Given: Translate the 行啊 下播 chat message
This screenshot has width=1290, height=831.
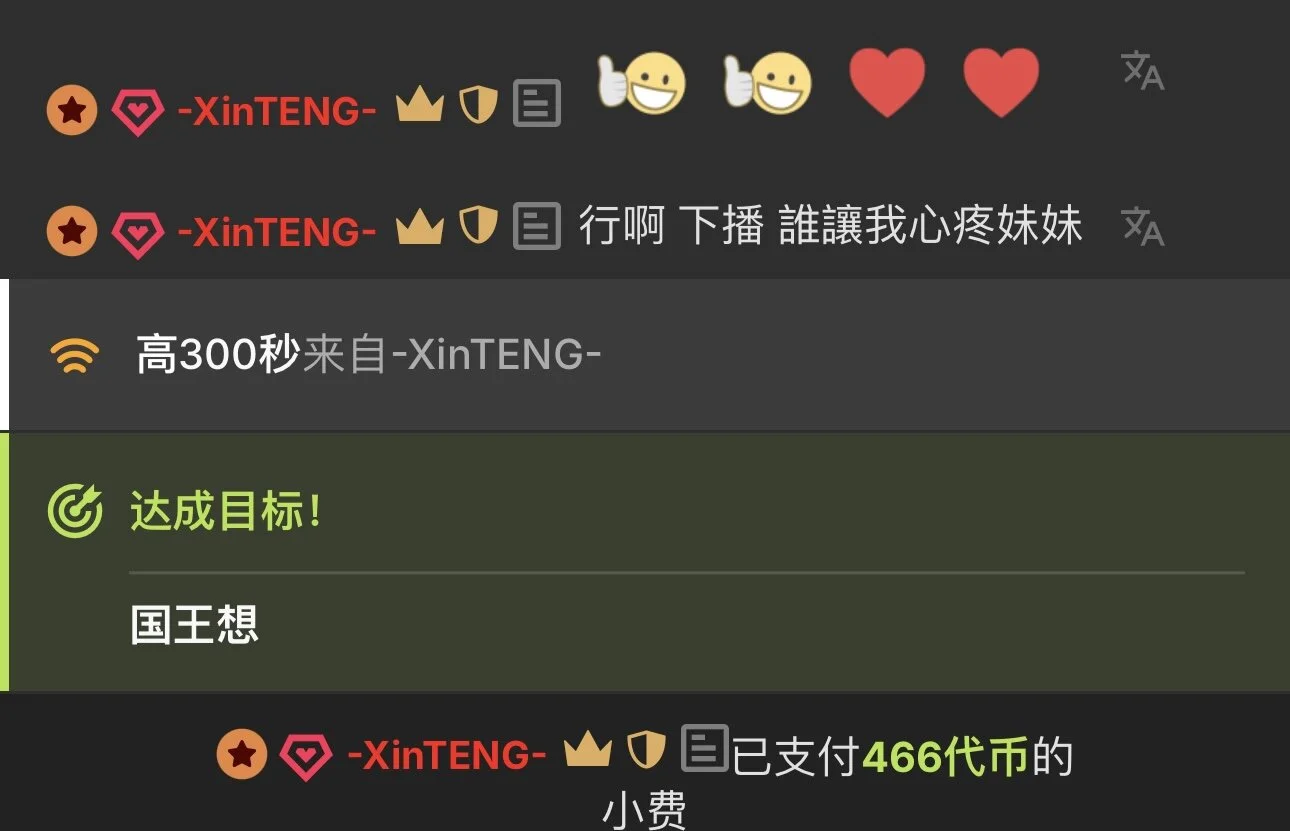Looking at the screenshot, I should pyautogui.click(x=1143, y=227).
